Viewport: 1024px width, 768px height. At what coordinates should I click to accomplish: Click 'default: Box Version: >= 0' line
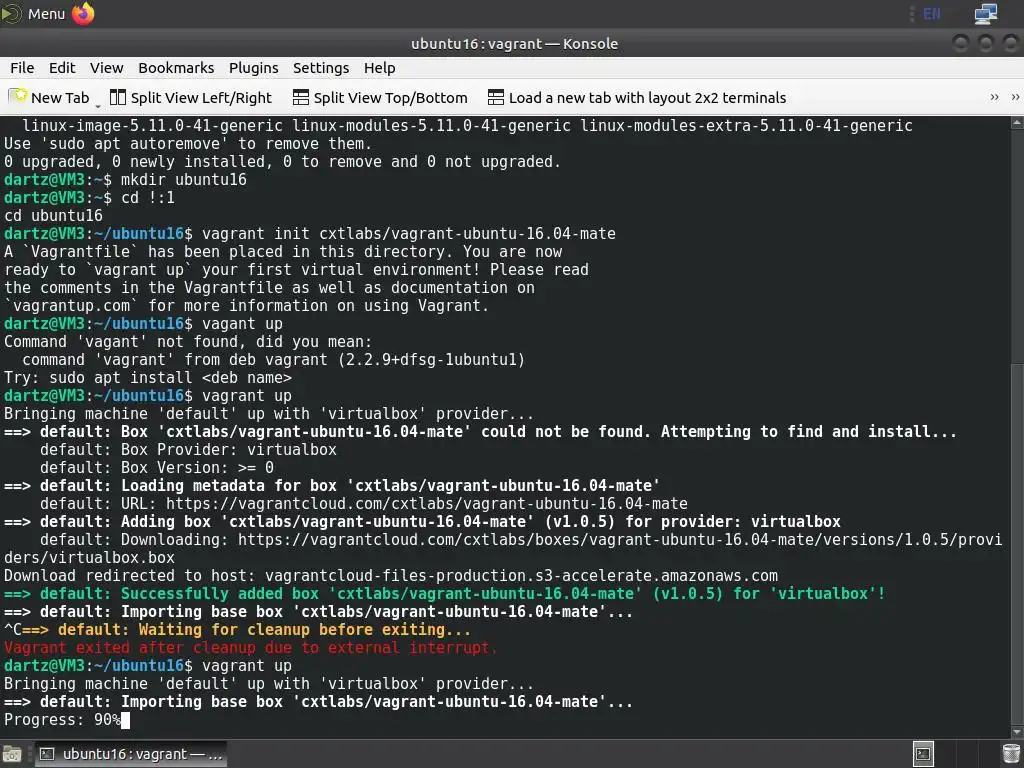[x=157, y=468]
